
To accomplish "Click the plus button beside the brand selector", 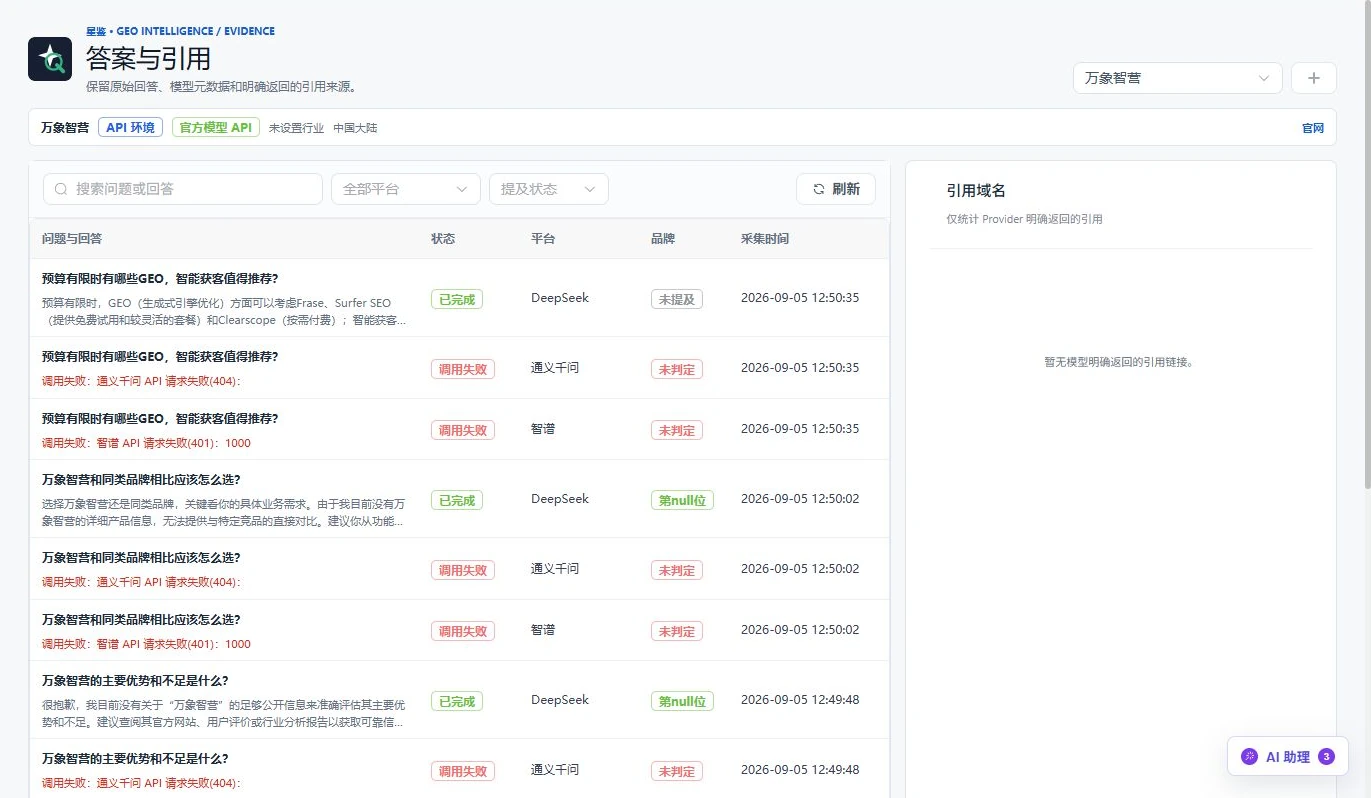I will pos(1314,78).
